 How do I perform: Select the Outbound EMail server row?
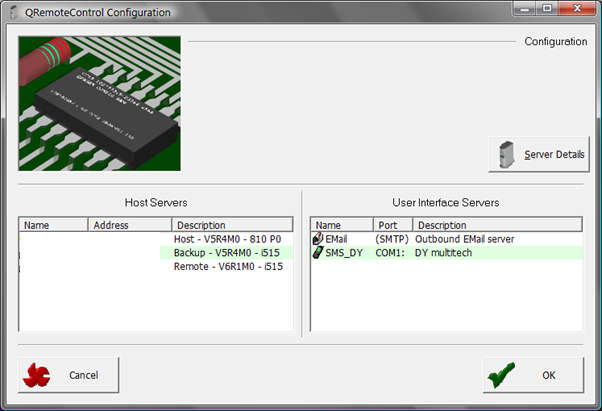(466, 239)
